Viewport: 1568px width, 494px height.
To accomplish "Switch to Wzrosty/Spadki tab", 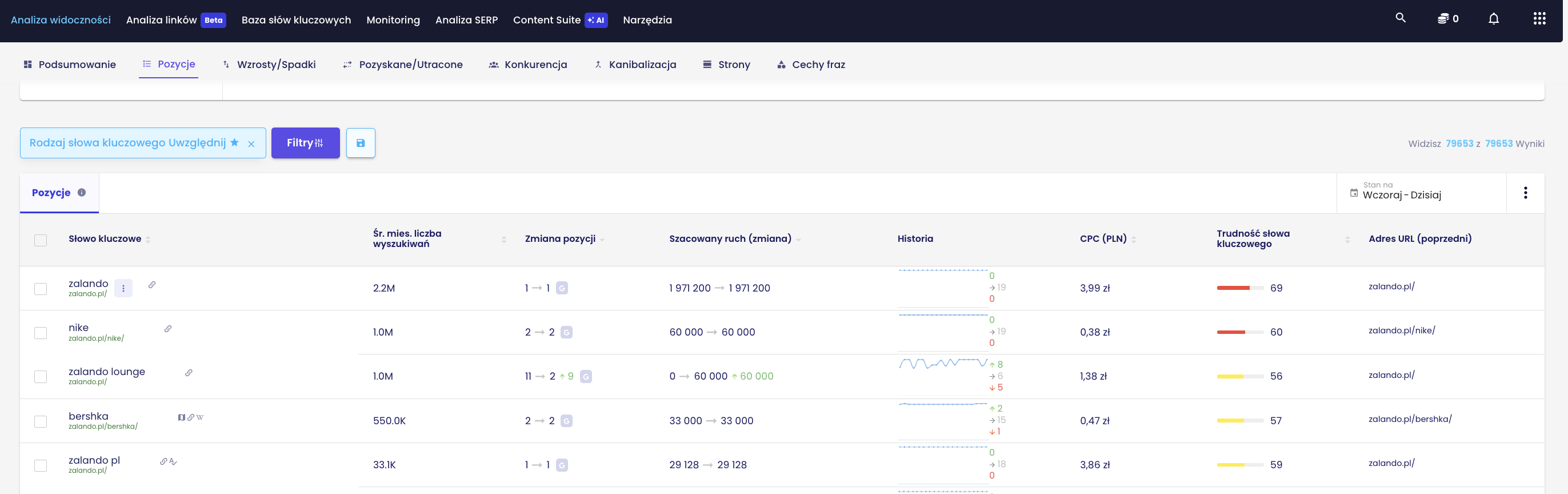I will (x=269, y=65).
